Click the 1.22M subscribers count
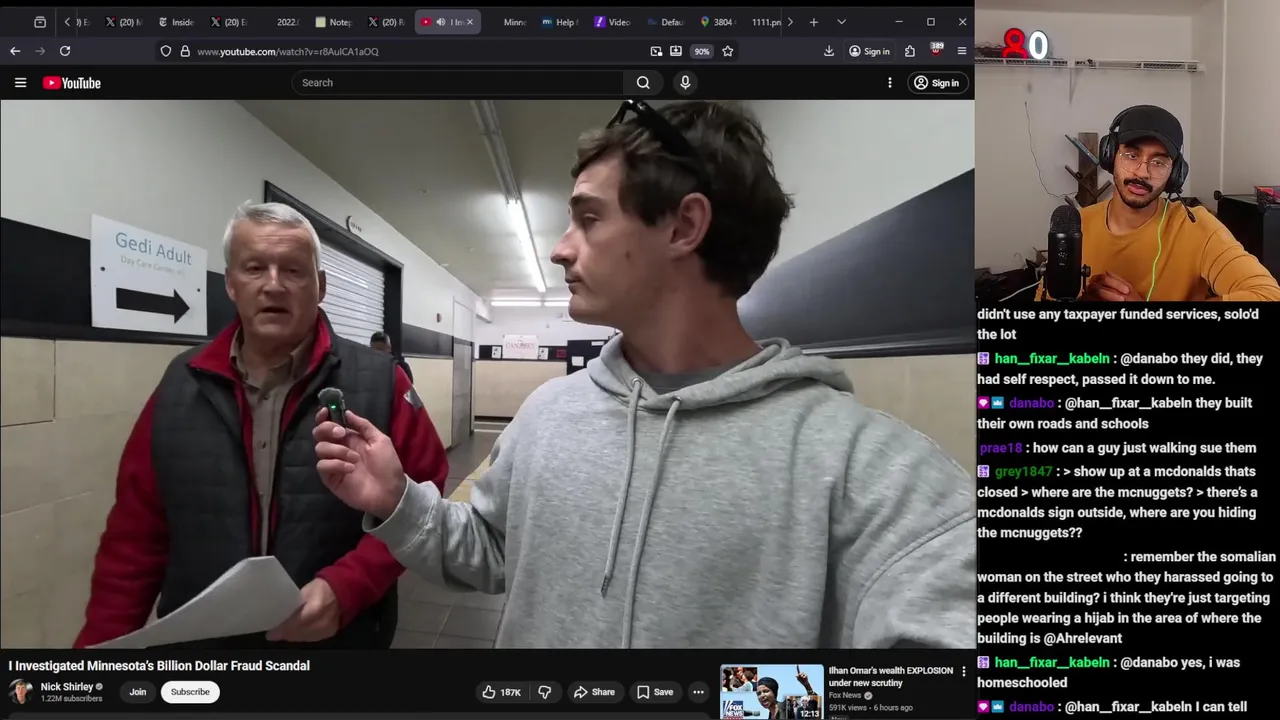 click(x=71, y=699)
